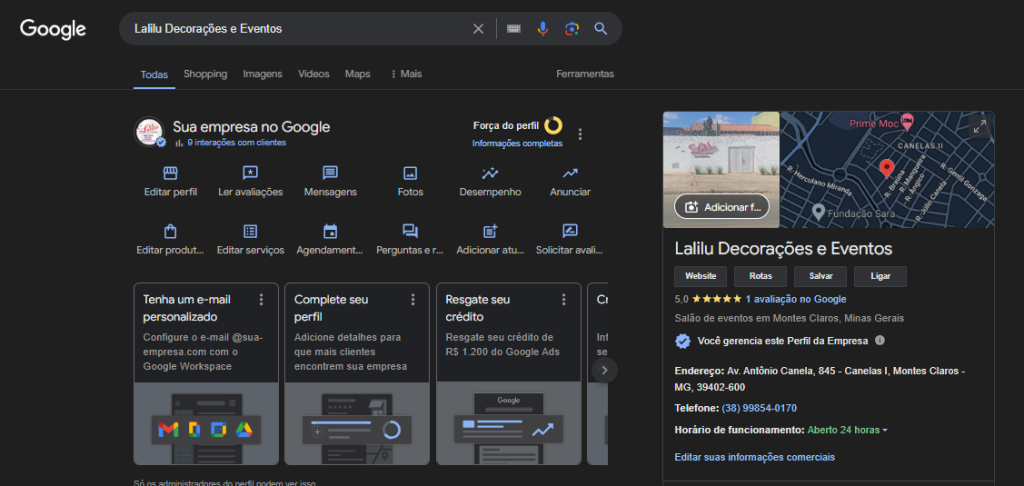Click the Website button

tap(700, 276)
